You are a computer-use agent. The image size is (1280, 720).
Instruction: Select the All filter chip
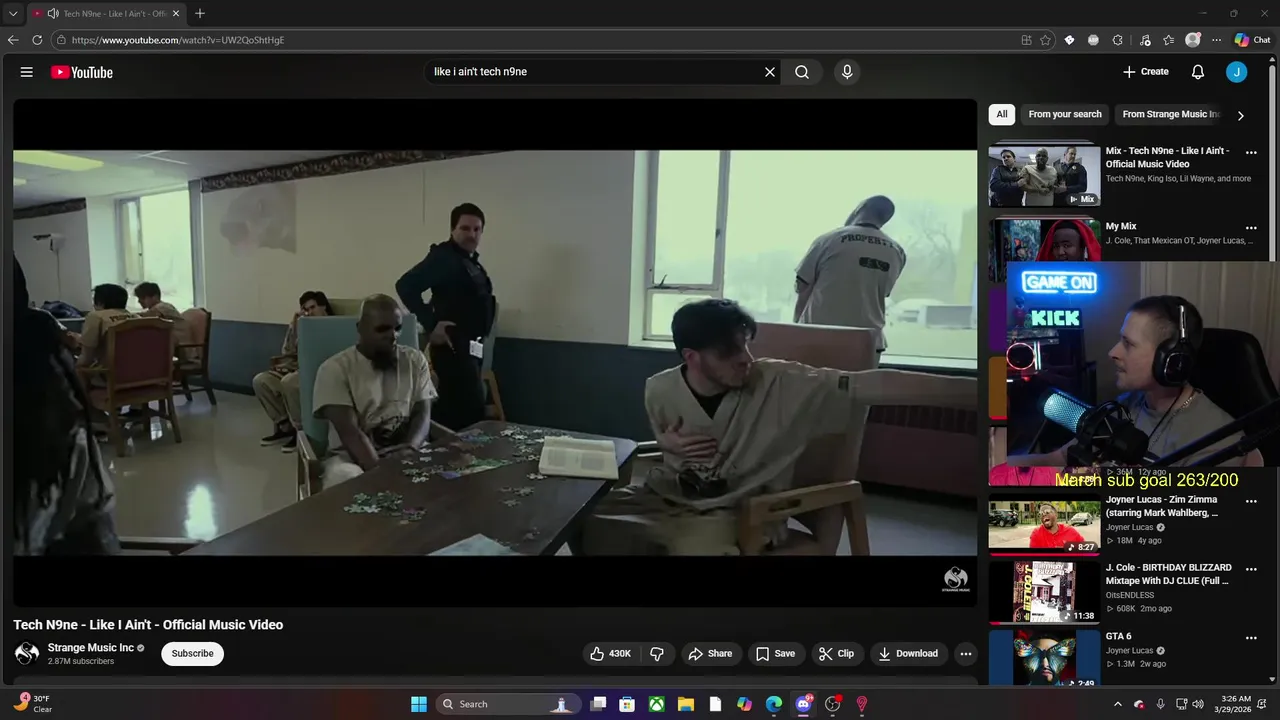click(x=1001, y=114)
